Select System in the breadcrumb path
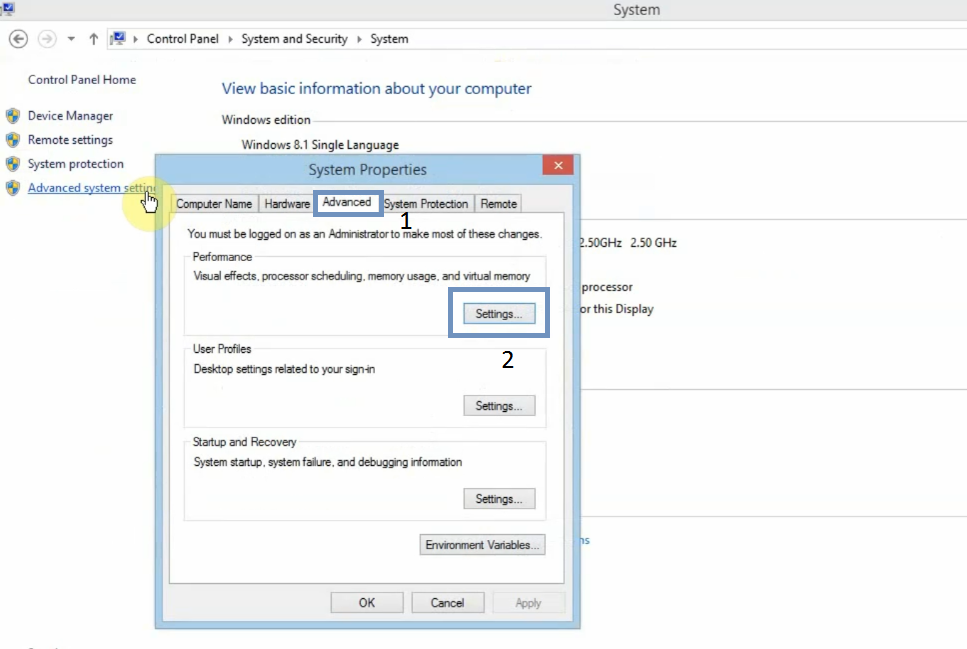 [x=389, y=39]
